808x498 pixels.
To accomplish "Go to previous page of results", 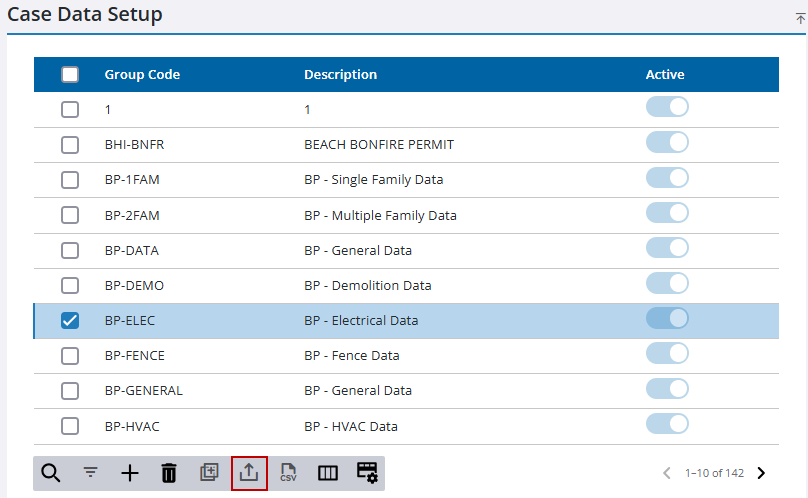I will pos(668,473).
